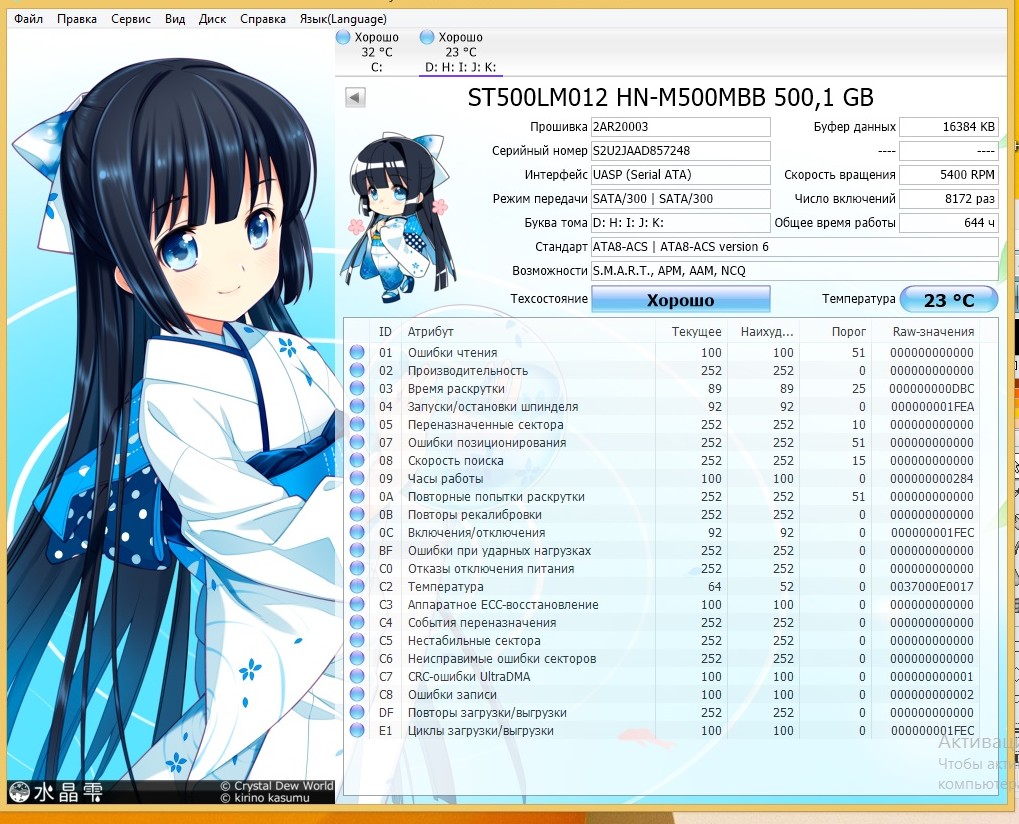This screenshot has width=1019, height=824.
Task: Click status icon of Включения/отключения
Action: 357,532
